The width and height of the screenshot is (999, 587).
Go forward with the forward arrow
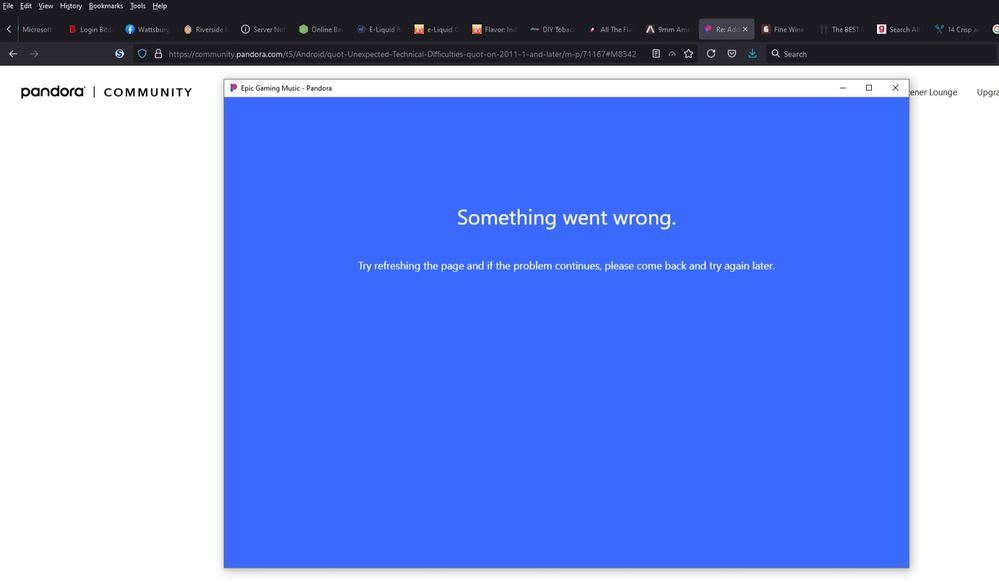pos(34,54)
